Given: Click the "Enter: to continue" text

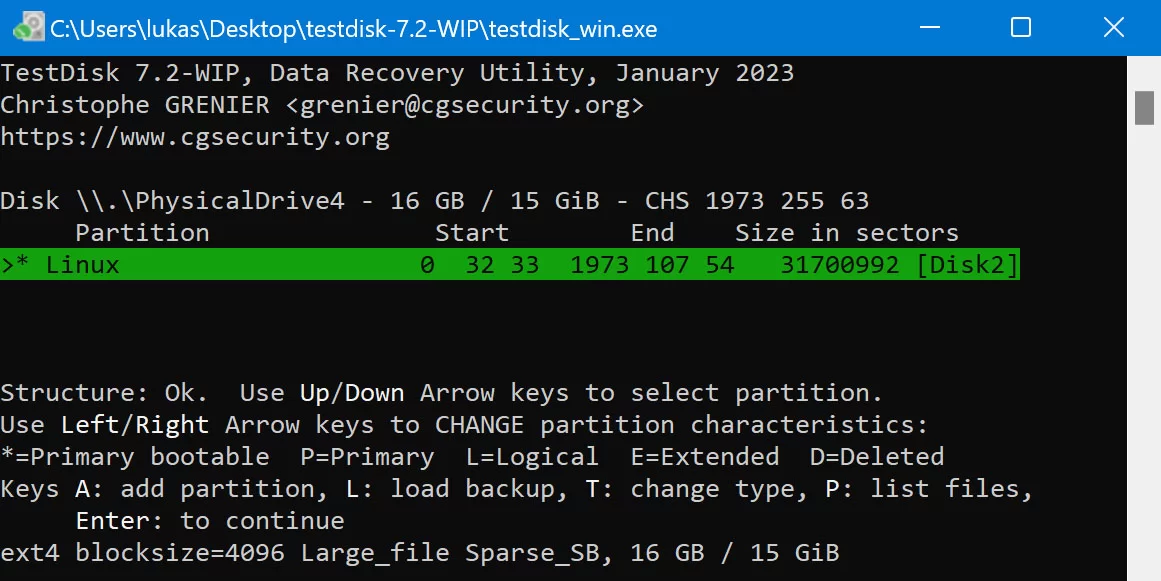Looking at the screenshot, I should (210, 521).
